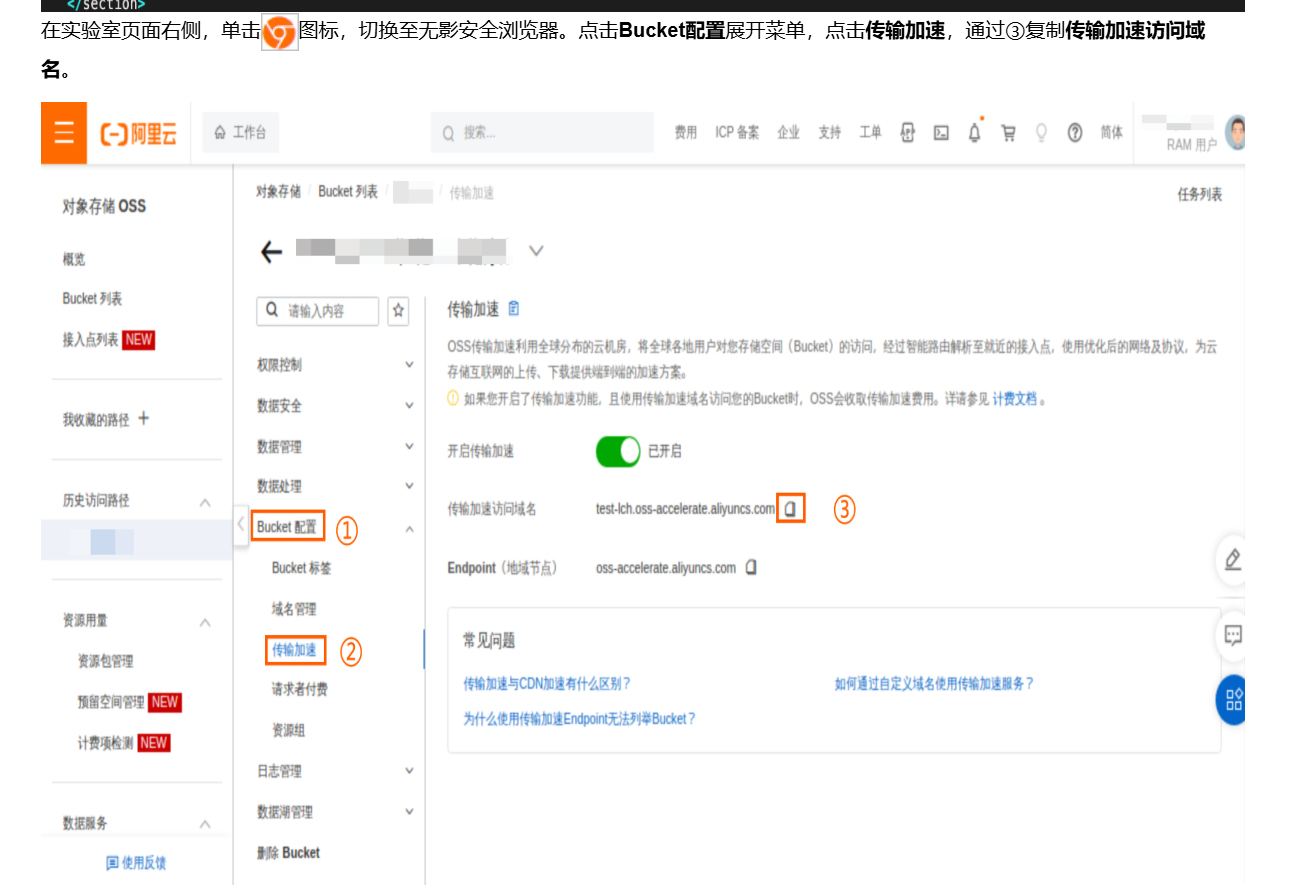The width and height of the screenshot is (1300, 885).
Task: Click 使用反馈 at sidebar bottom
Action: (x=137, y=863)
